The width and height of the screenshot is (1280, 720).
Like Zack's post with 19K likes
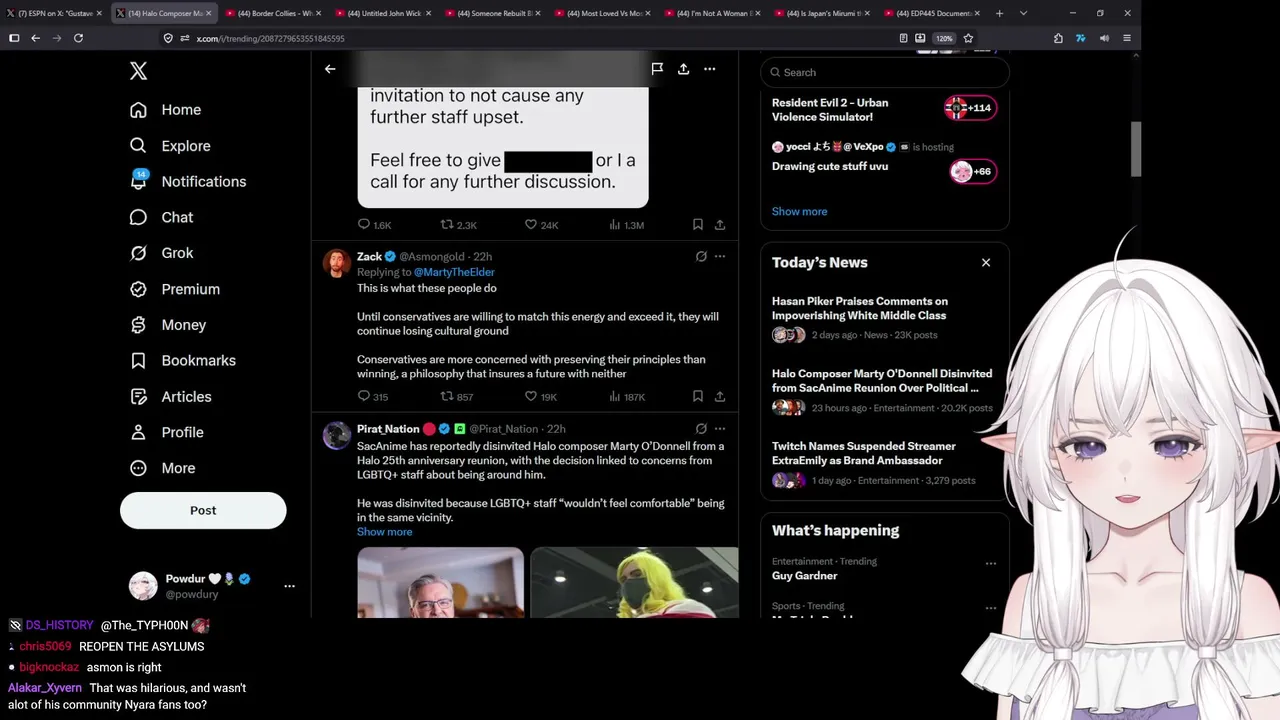(541, 396)
